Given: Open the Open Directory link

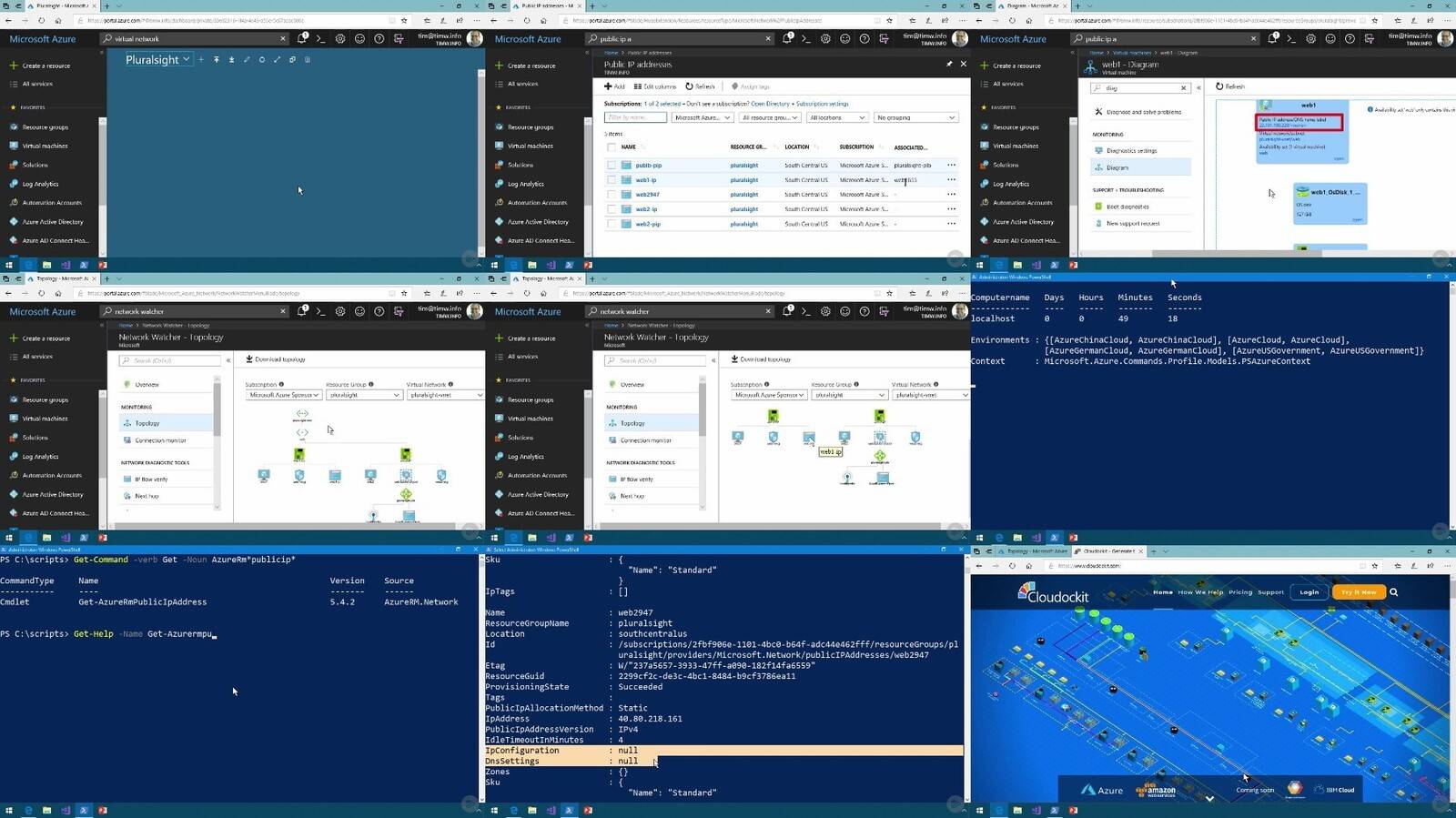Looking at the screenshot, I should (x=770, y=104).
